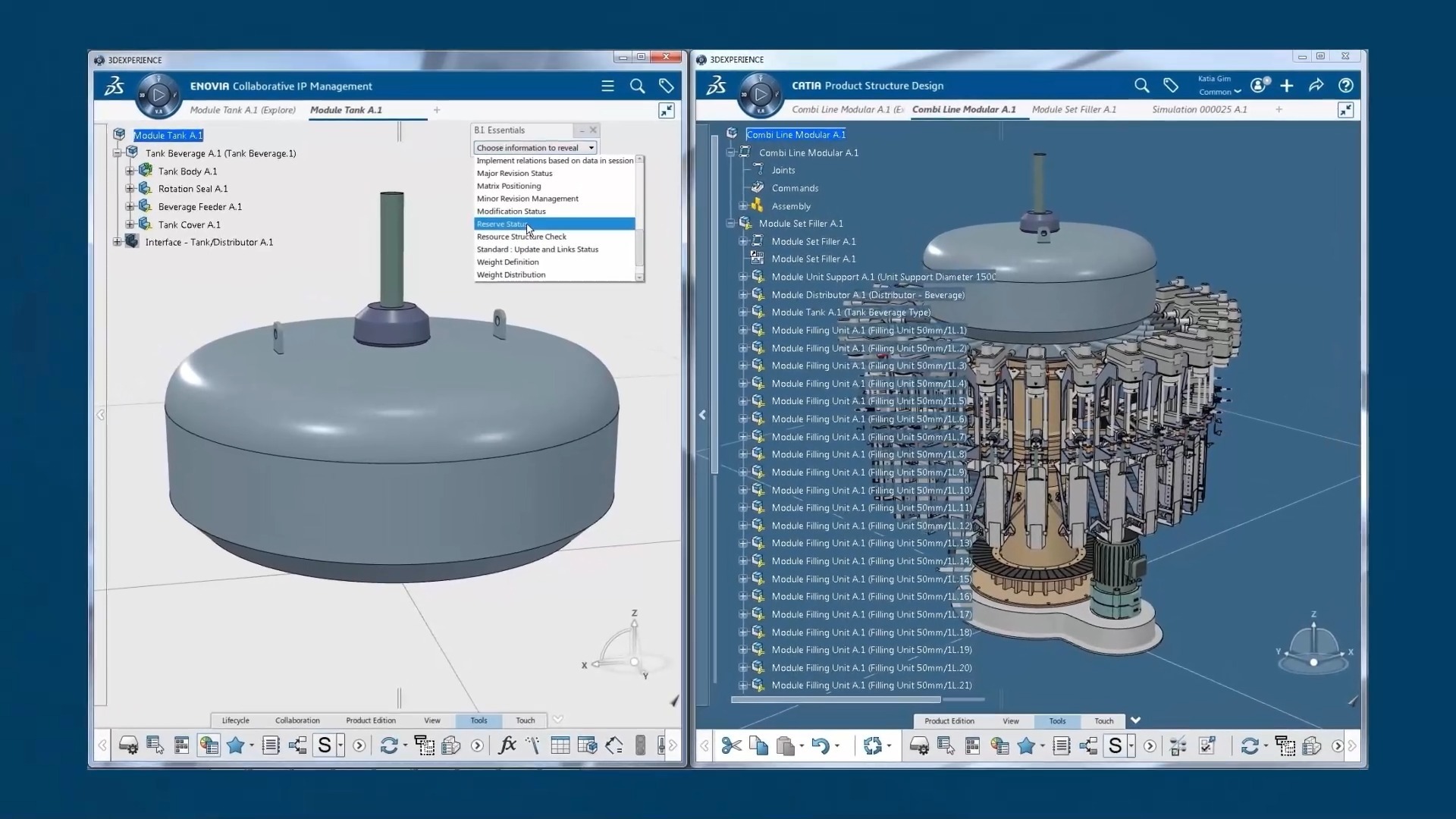Click the tag icon in CATIA header

pos(1171,86)
